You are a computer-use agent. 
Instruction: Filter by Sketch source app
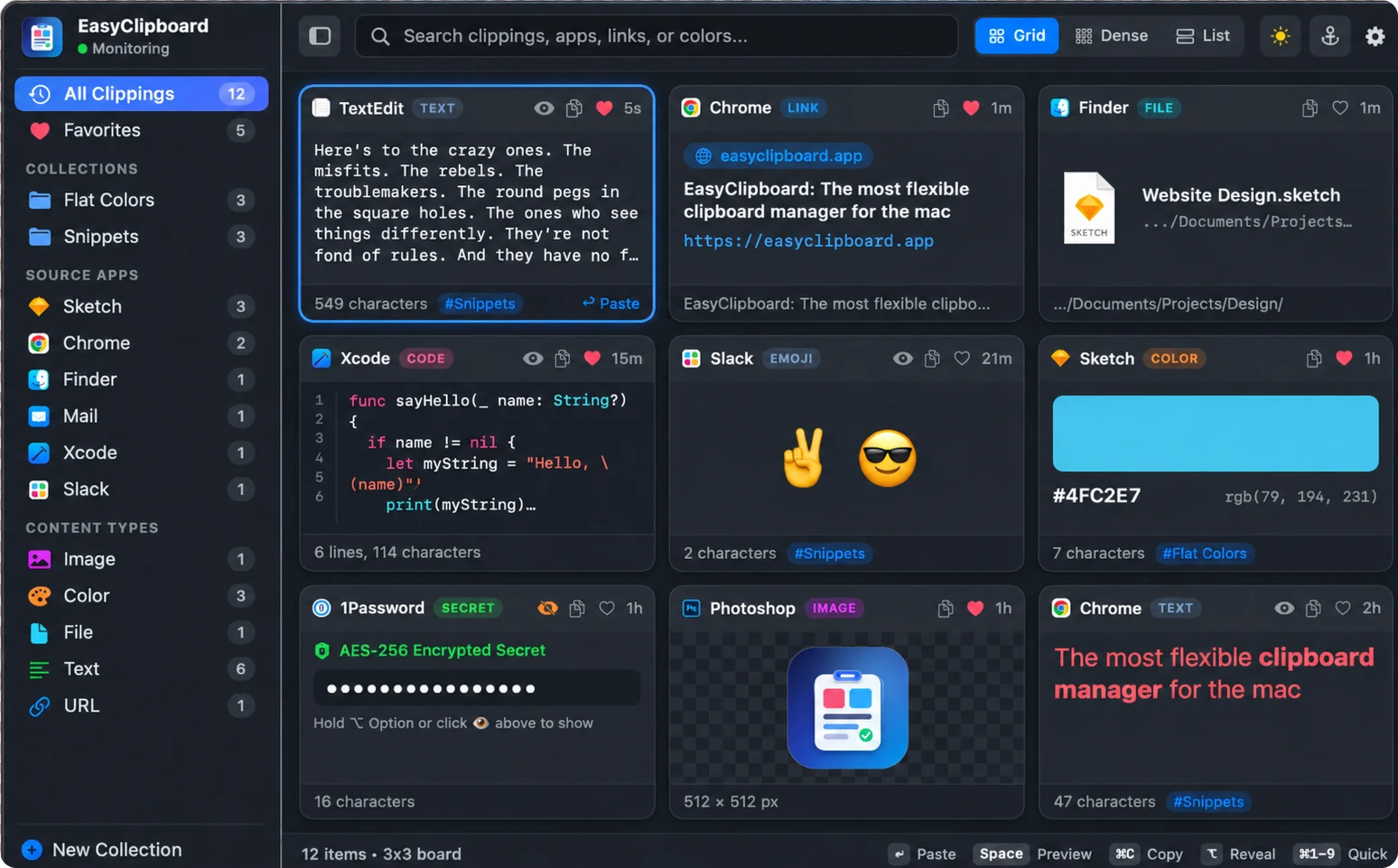tap(142, 307)
